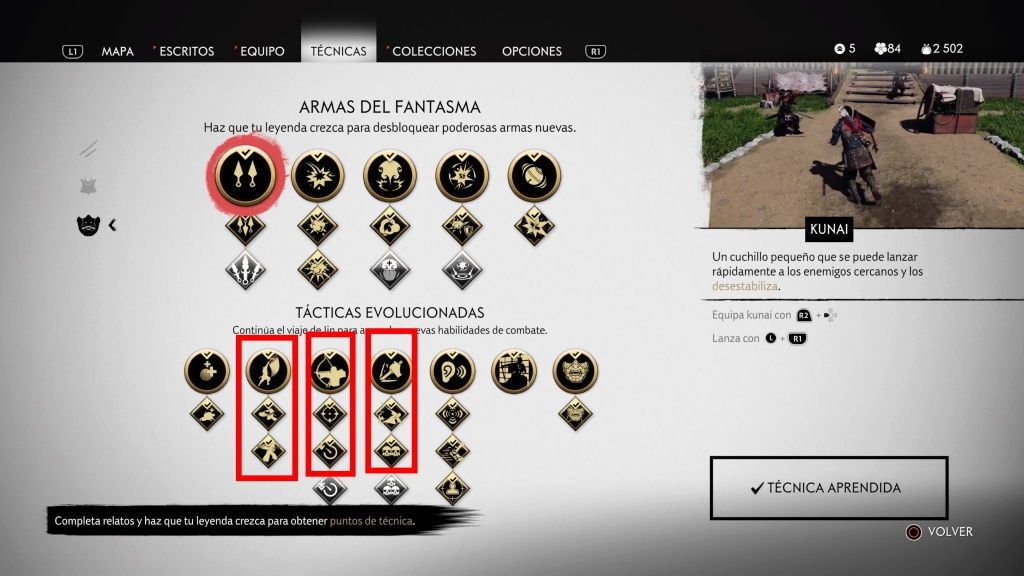The height and width of the screenshot is (576, 1024).
Task: Click the TÉCNICA APRENDIDA button
Action: 829,488
